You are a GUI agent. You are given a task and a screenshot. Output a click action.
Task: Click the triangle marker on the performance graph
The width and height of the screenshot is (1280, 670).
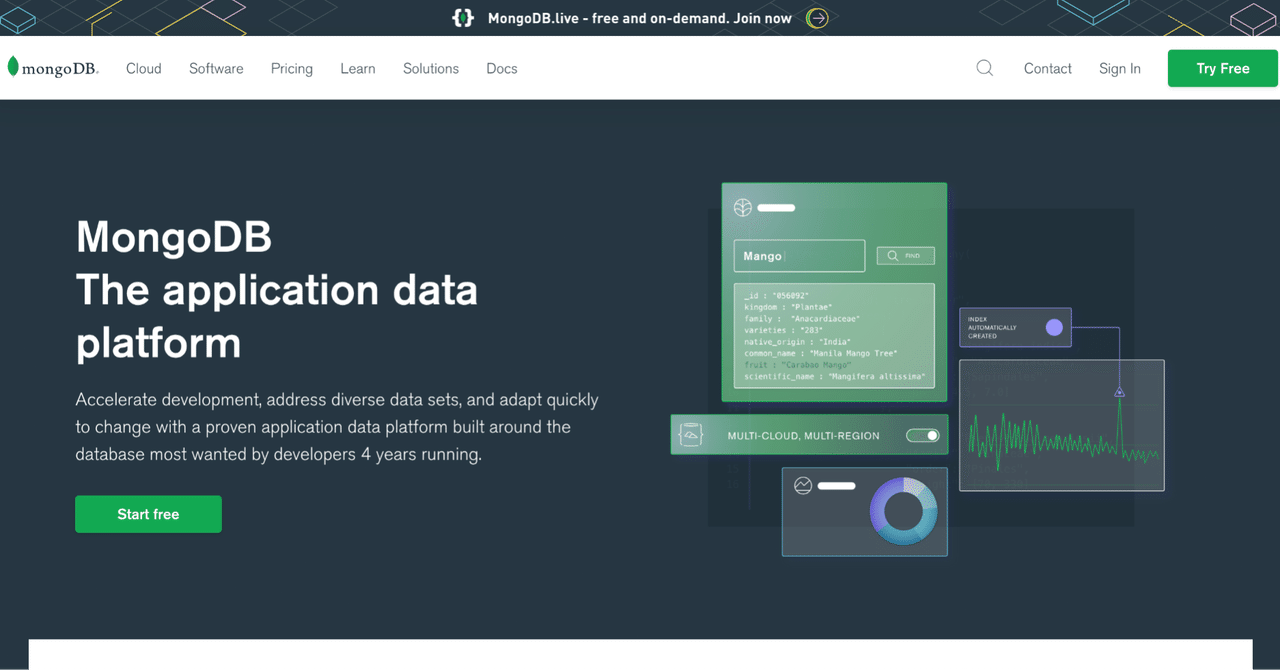point(1119,393)
